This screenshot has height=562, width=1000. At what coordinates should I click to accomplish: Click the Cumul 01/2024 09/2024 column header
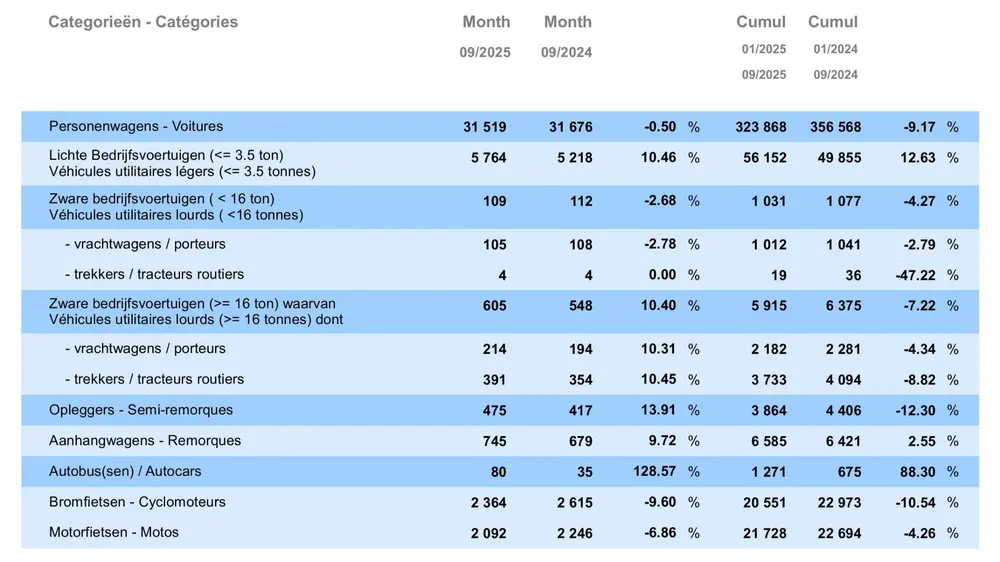tap(834, 47)
